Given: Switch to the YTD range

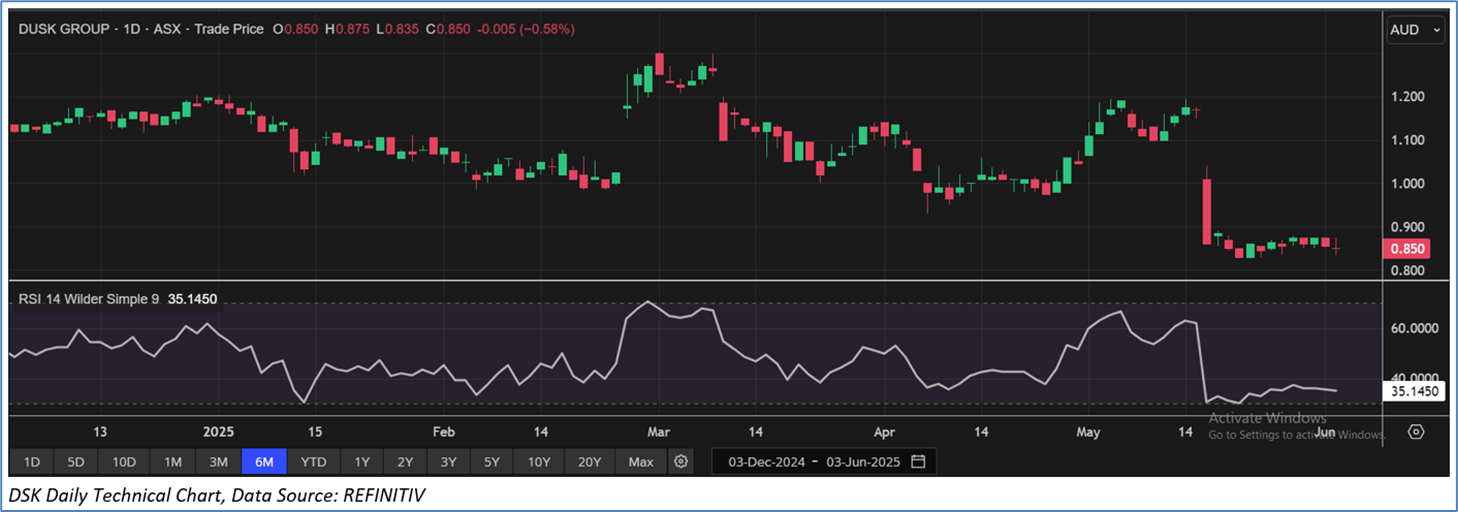Looking at the screenshot, I should [314, 462].
